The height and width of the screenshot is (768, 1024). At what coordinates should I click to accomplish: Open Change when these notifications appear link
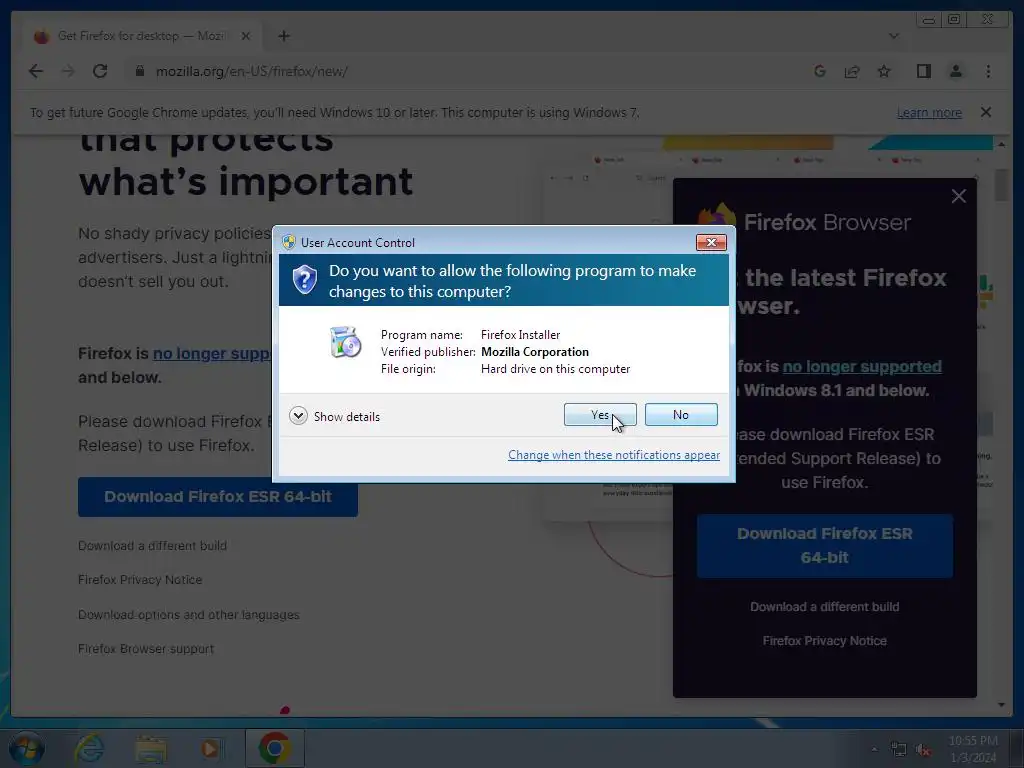point(614,455)
